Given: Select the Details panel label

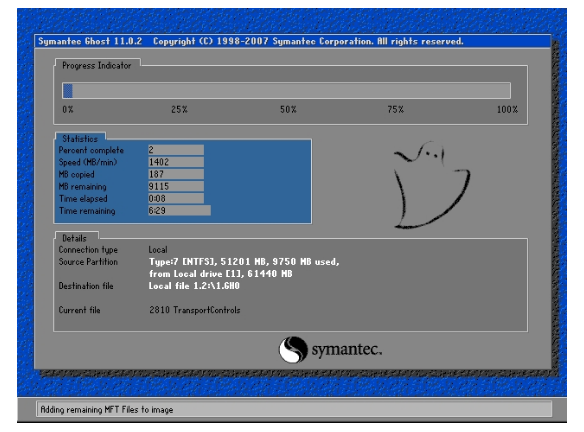Looking at the screenshot, I should [74, 238].
